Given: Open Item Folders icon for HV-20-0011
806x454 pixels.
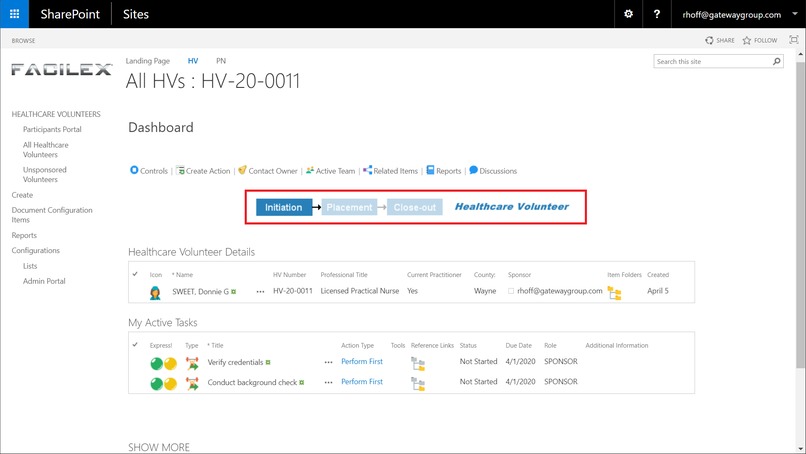Looking at the screenshot, I should [614, 293].
